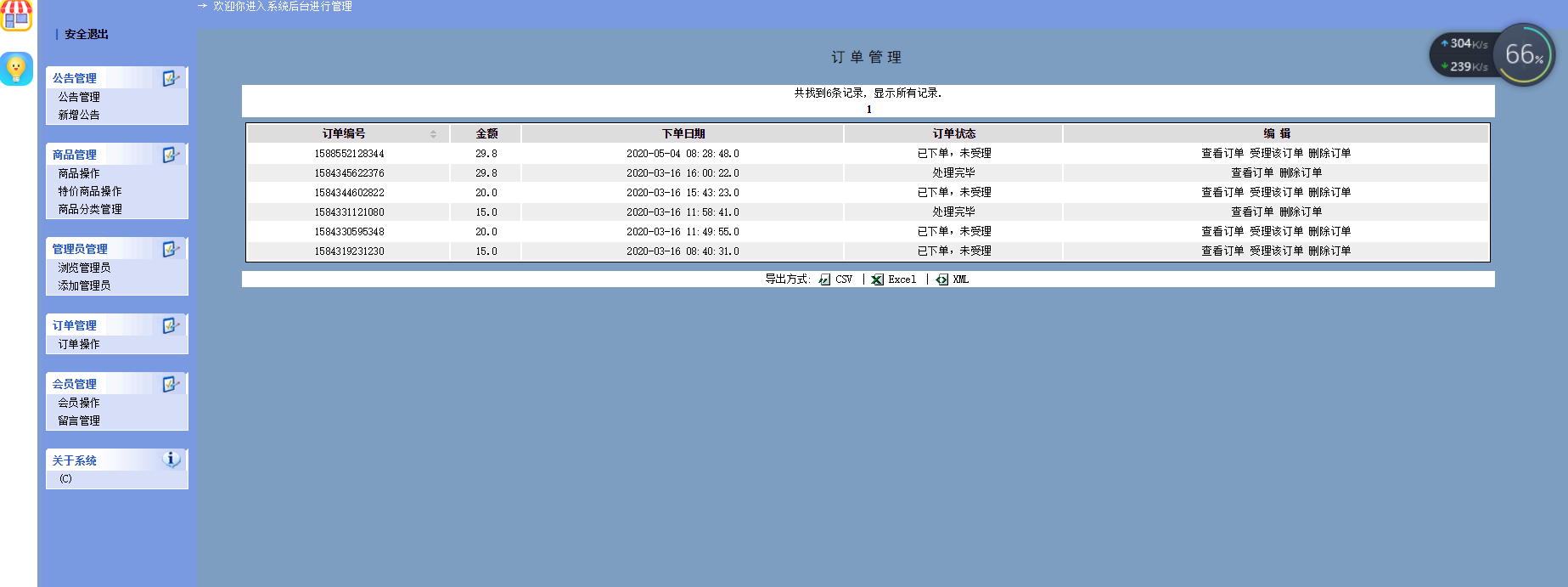The image size is (1568, 587).
Task: Click 安全退出 to log out
Action: click(x=87, y=34)
